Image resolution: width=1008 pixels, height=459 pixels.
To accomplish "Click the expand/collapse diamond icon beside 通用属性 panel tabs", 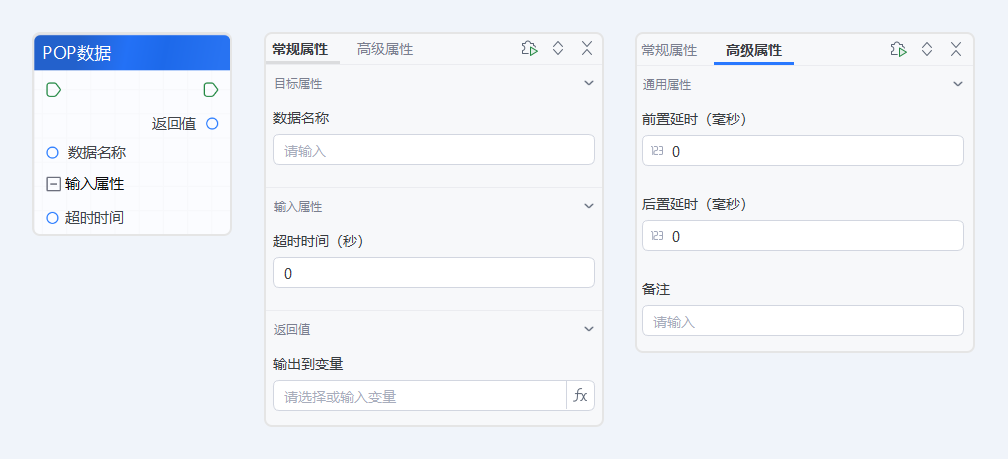I will click(x=927, y=49).
